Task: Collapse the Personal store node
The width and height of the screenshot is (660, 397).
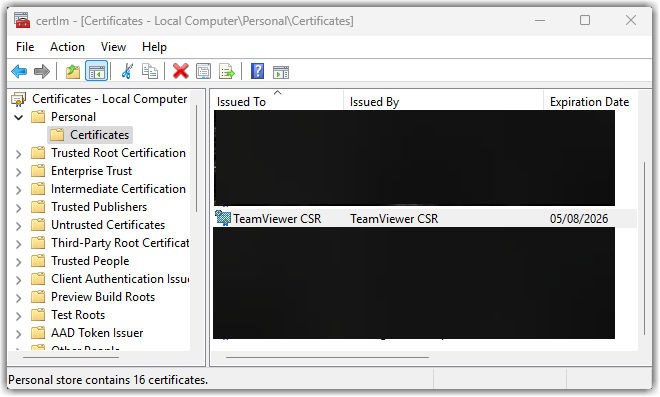Action: pos(19,117)
